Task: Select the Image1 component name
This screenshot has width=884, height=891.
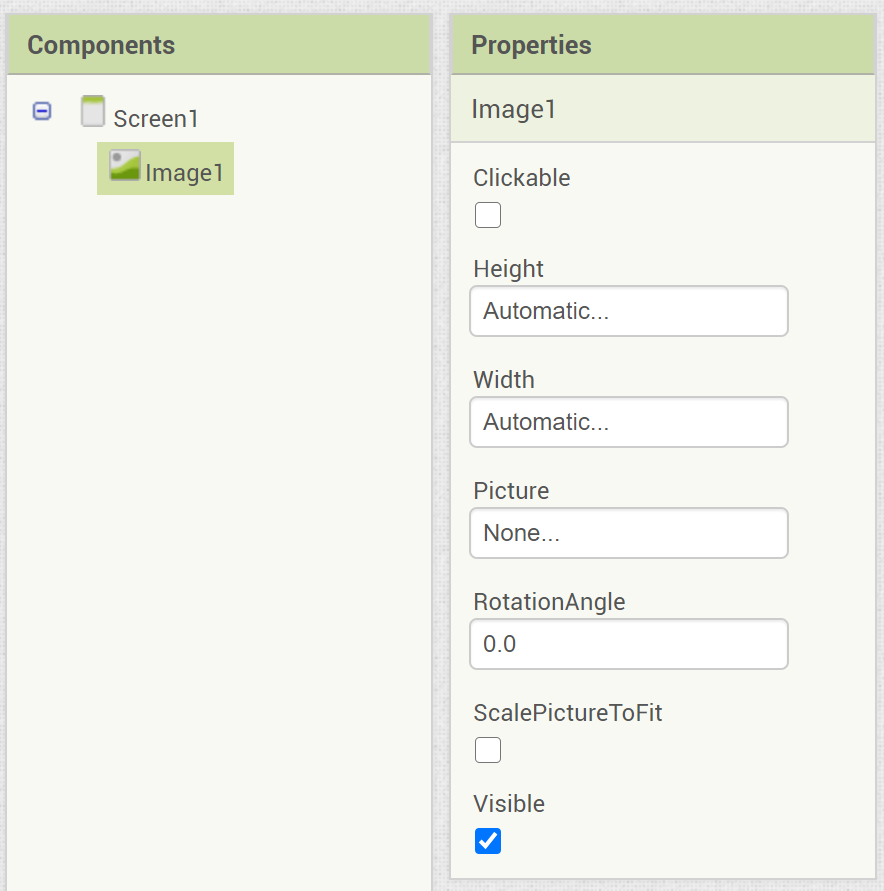Action: 185,173
